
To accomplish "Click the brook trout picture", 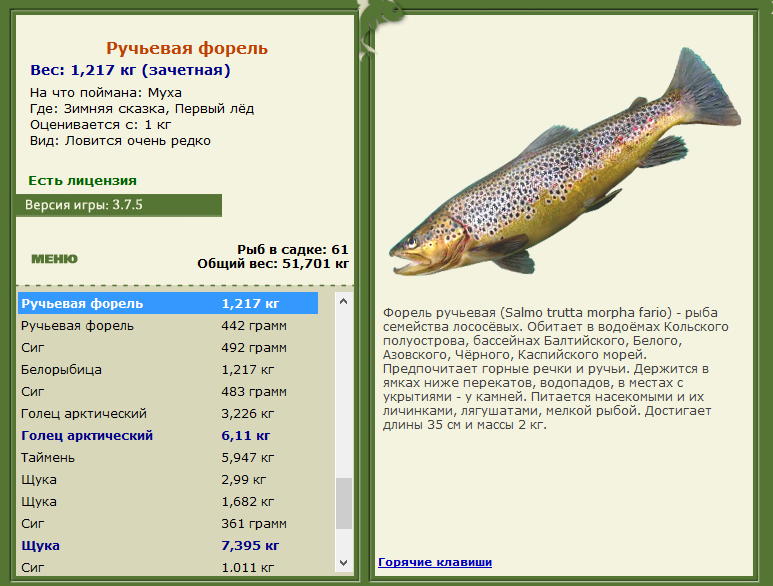I will pyautogui.click(x=565, y=163).
